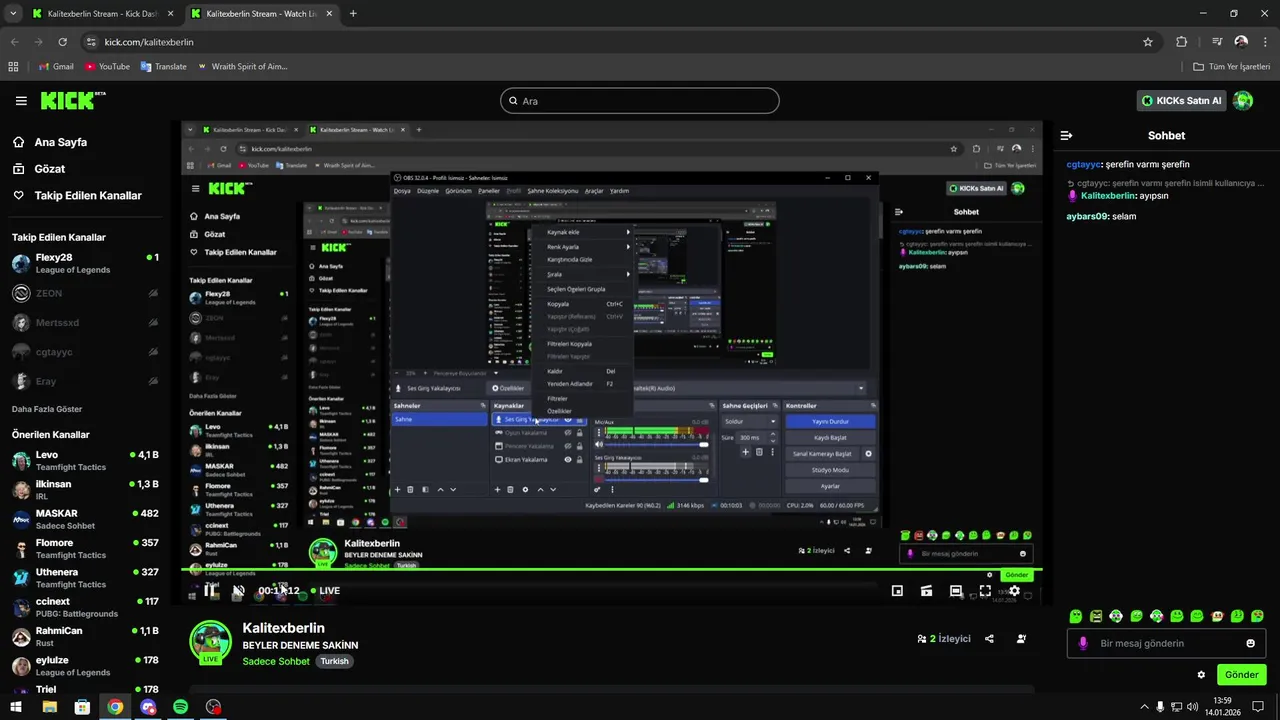Open recommended channel RahmiCan

[x=85, y=637]
